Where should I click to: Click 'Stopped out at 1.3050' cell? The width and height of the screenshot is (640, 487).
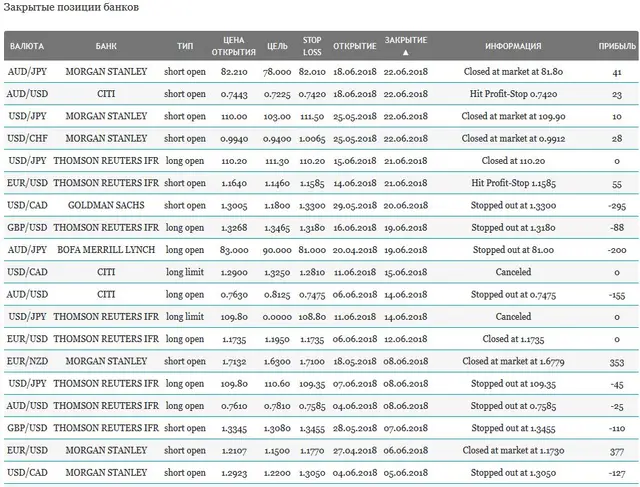tap(513, 473)
